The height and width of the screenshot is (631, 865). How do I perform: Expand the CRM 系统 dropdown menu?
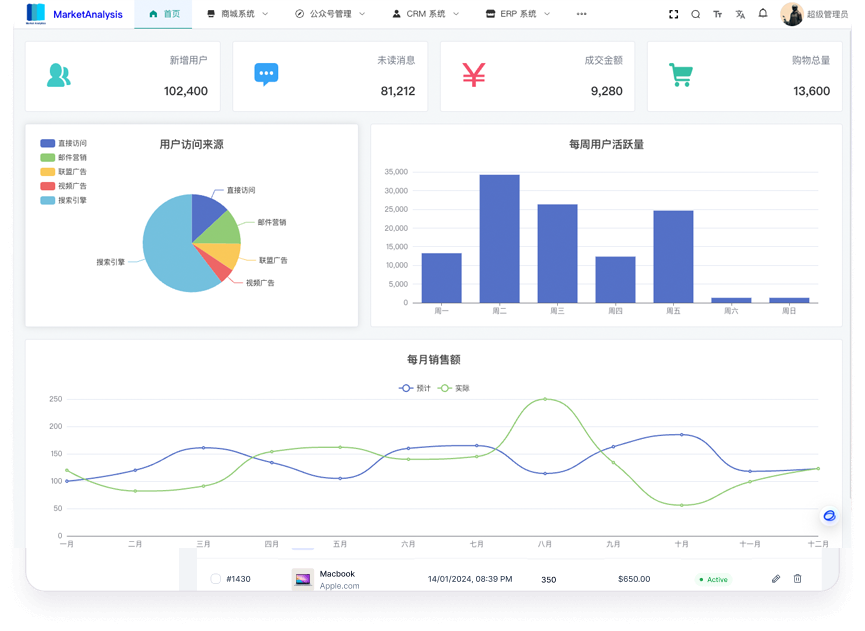coord(425,14)
